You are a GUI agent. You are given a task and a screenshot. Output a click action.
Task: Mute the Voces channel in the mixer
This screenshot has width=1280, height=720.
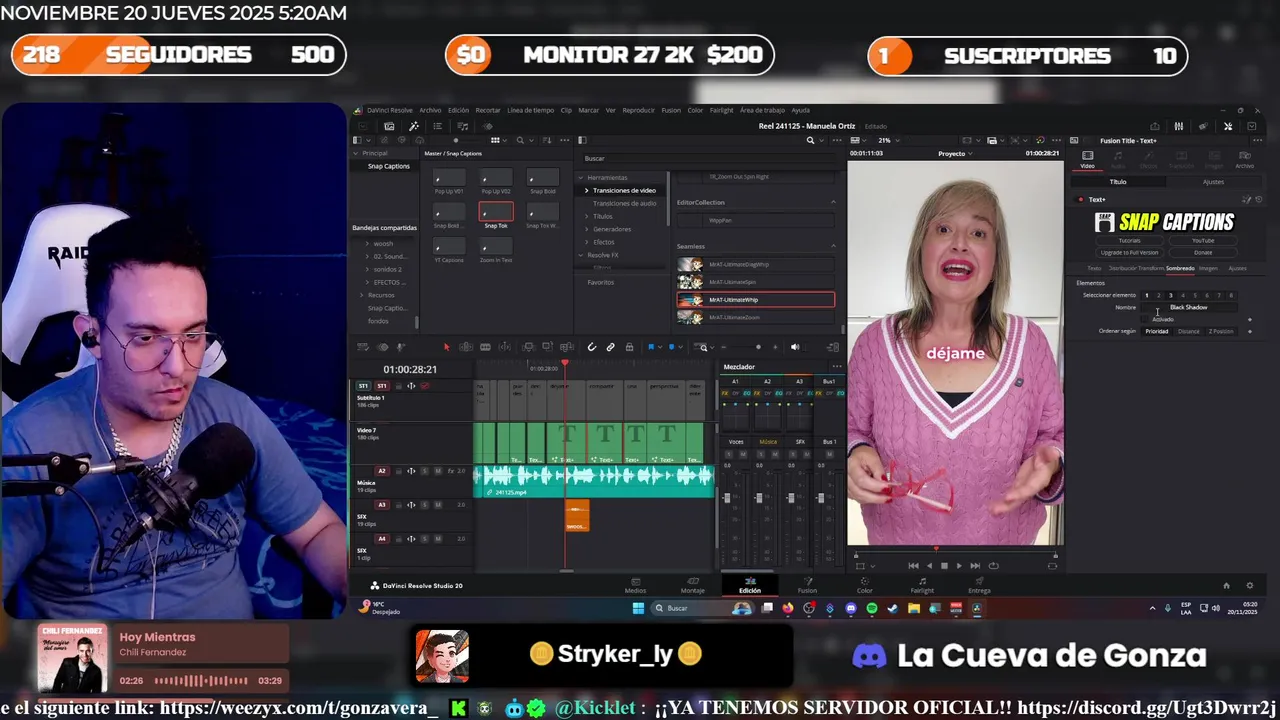(x=743, y=453)
